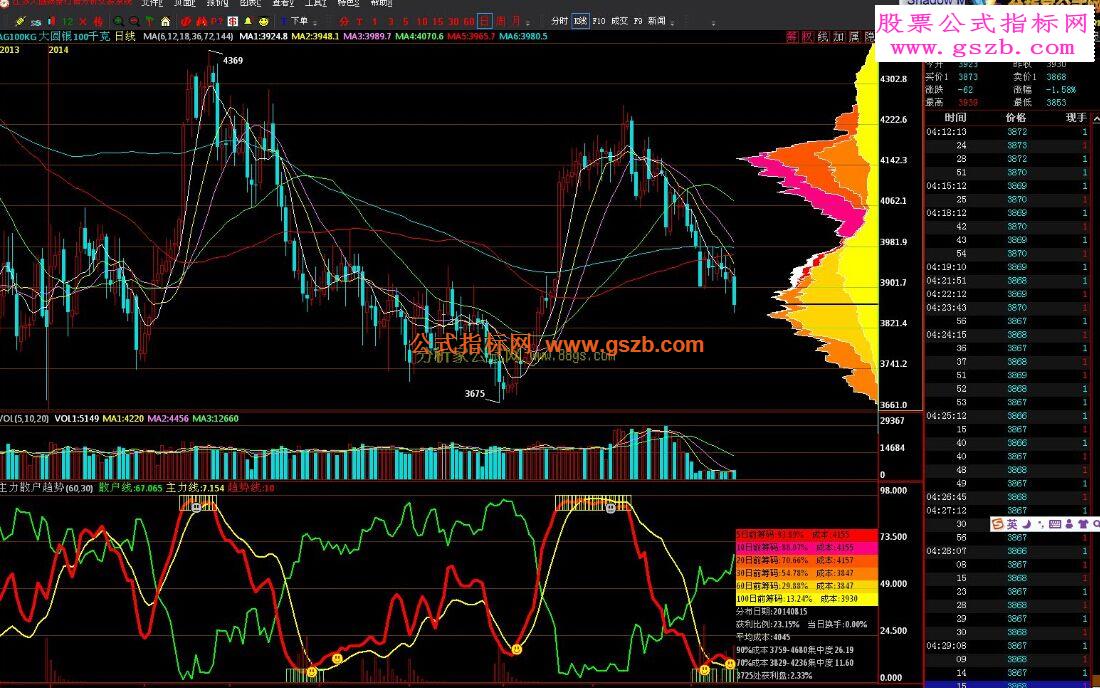This screenshot has width=1100, height=688.
Task: Click the scroll-up arrow beside '现手' header
Action: [1096, 119]
